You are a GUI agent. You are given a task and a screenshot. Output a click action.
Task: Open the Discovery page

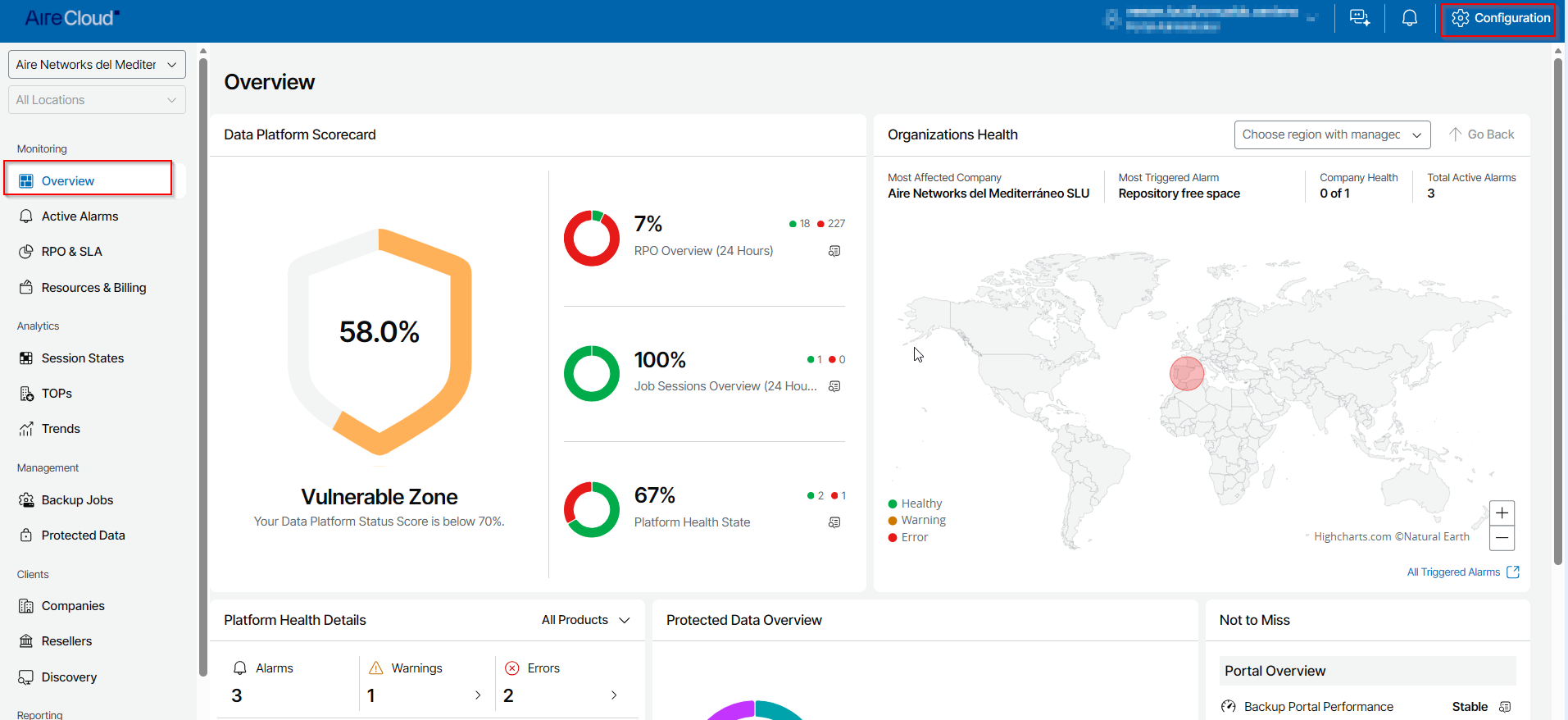(69, 677)
